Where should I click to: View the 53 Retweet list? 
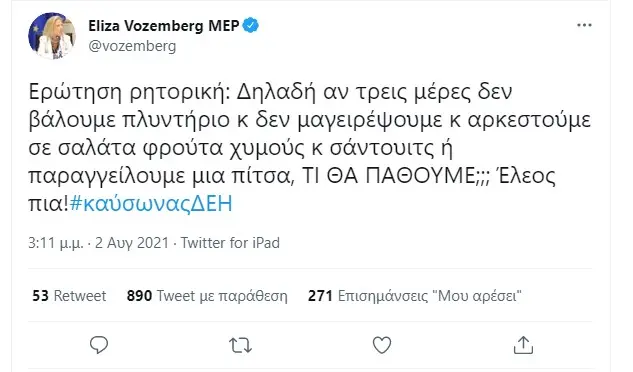click(x=69, y=296)
